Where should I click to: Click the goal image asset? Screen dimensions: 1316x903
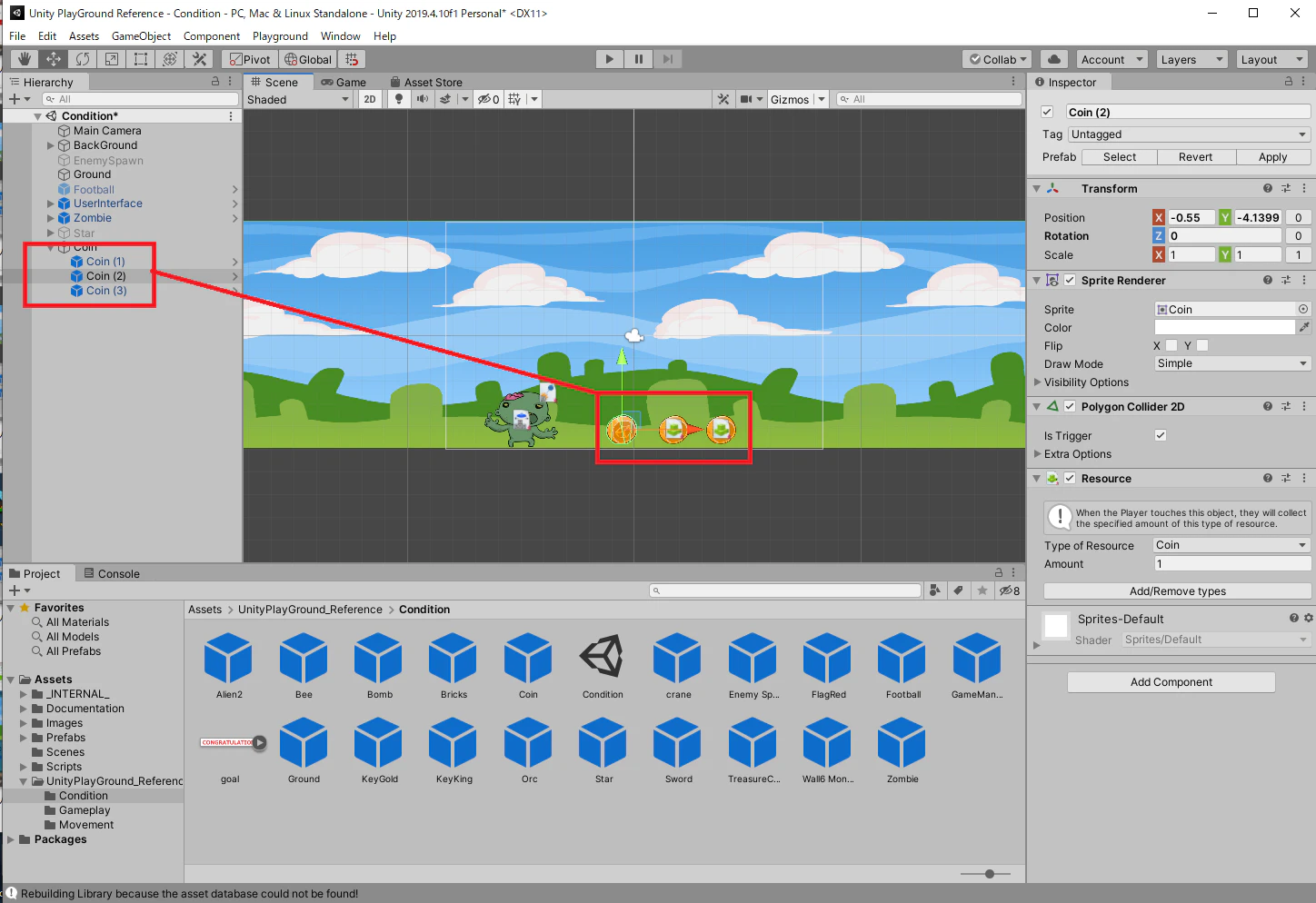231,750
